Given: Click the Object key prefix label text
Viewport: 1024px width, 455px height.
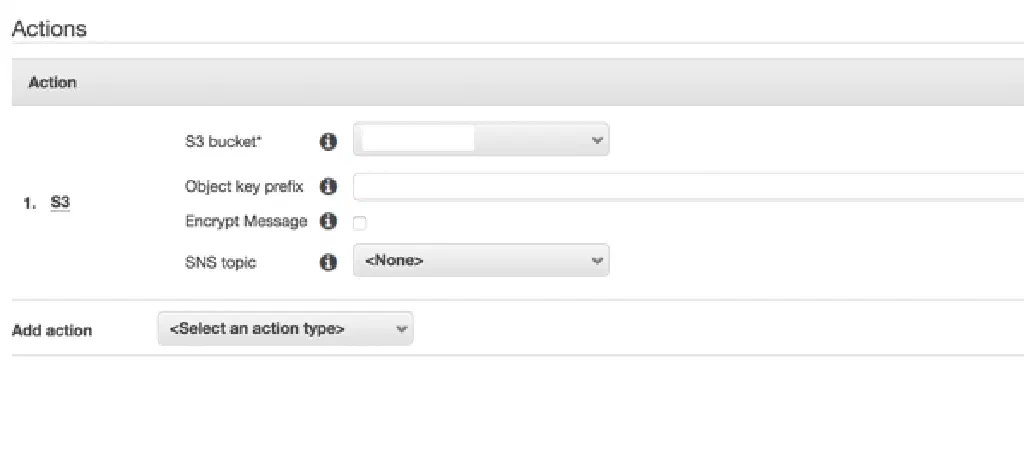Looking at the screenshot, I should (244, 187).
